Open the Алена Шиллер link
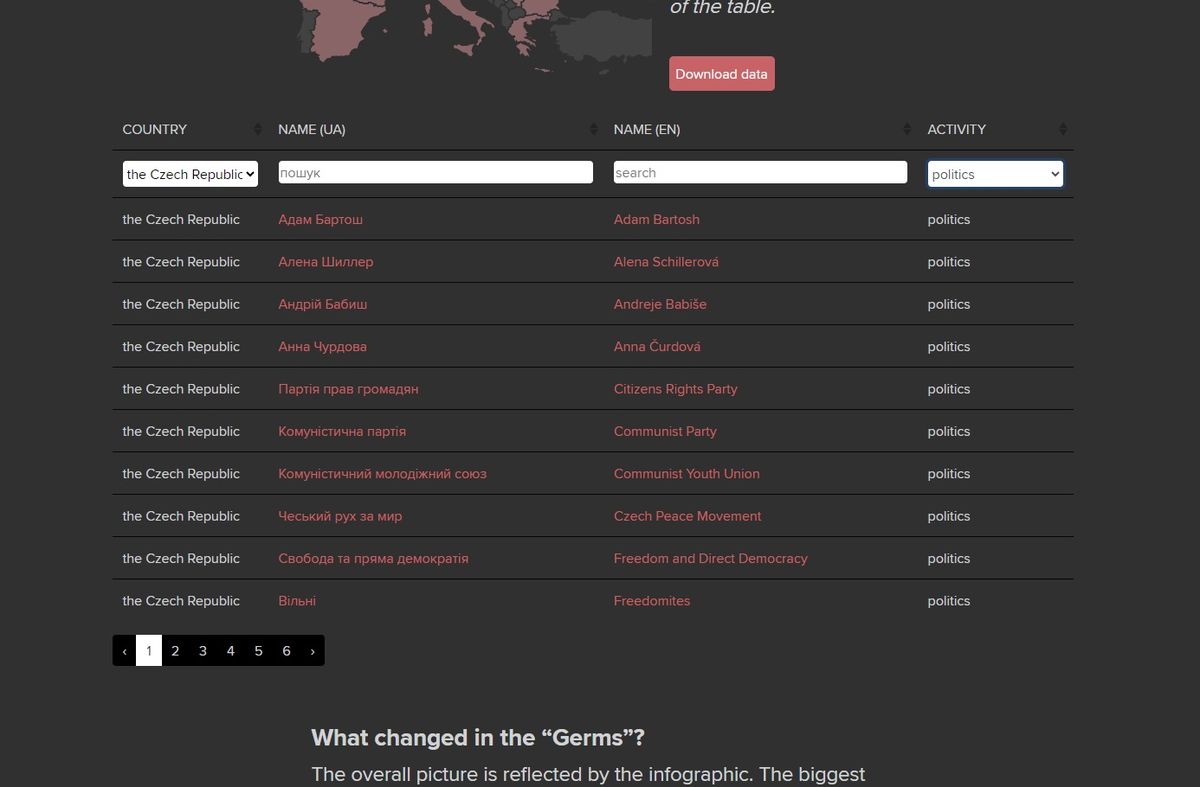The width and height of the screenshot is (1200, 787). point(325,262)
